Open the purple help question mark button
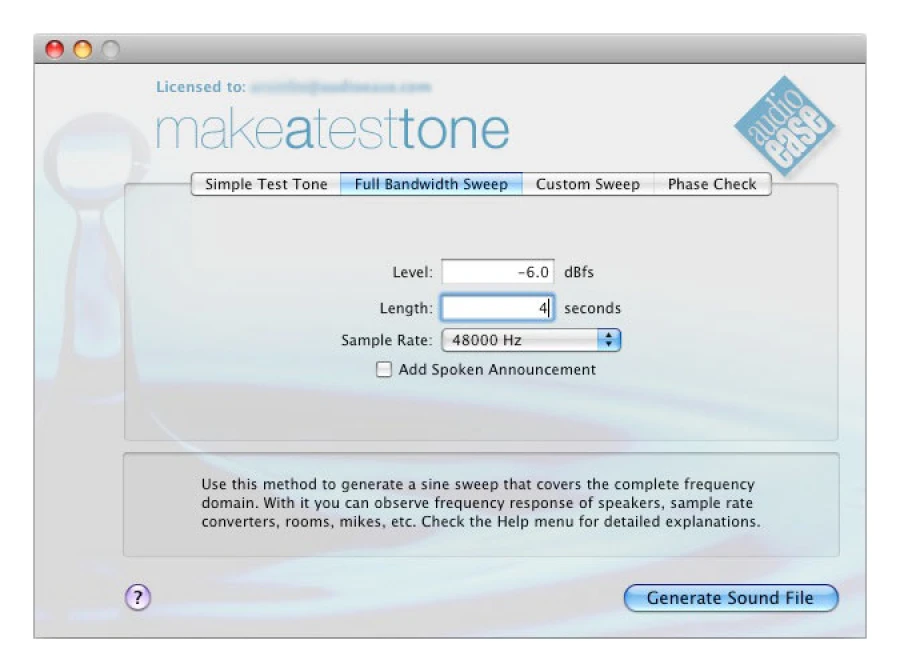 coord(138,597)
